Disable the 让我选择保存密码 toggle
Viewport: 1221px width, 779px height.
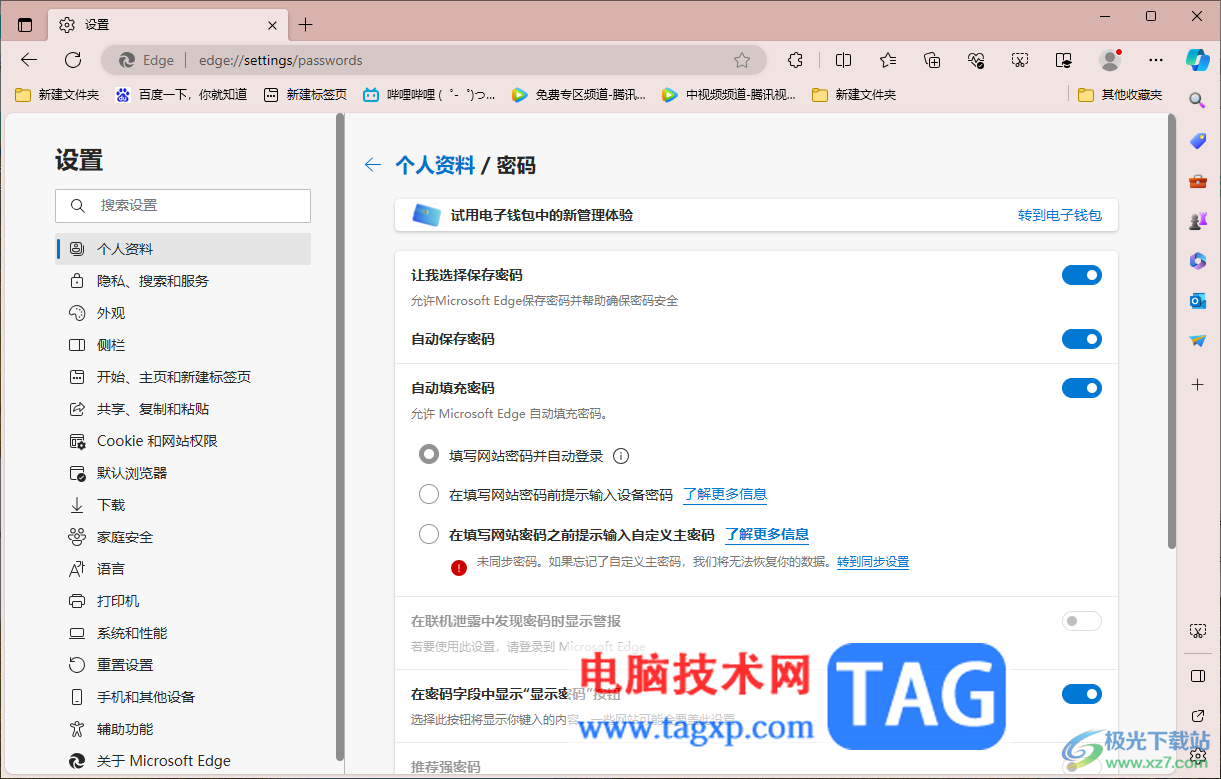[x=1081, y=275]
